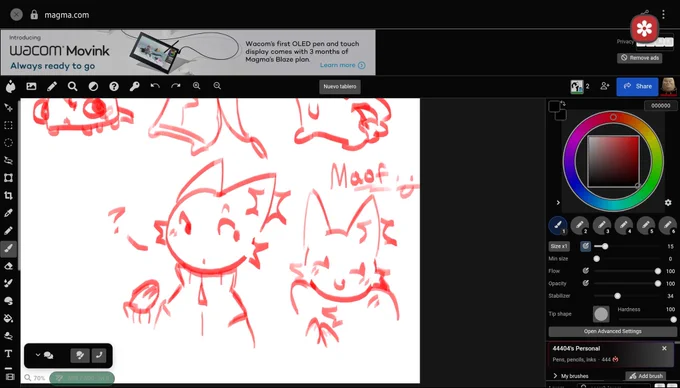The height and width of the screenshot is (388, 680).
Task: Close the 44404's Personal brush pack banner
Action: 664,348
